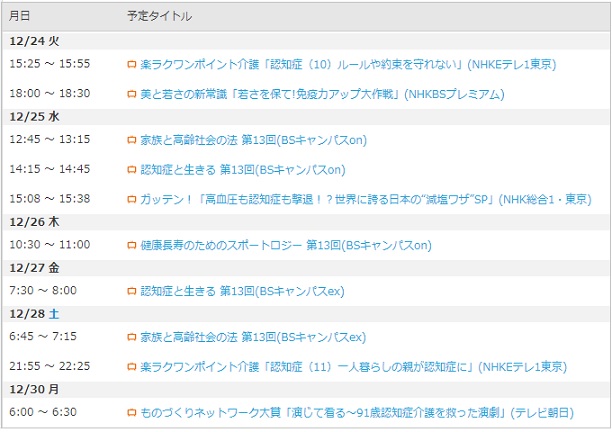This screenshot has width=612, height=432.
Task: Click TV icon beside 6:45 家族と高齢社会の法
Action: [x=132, y=338]
